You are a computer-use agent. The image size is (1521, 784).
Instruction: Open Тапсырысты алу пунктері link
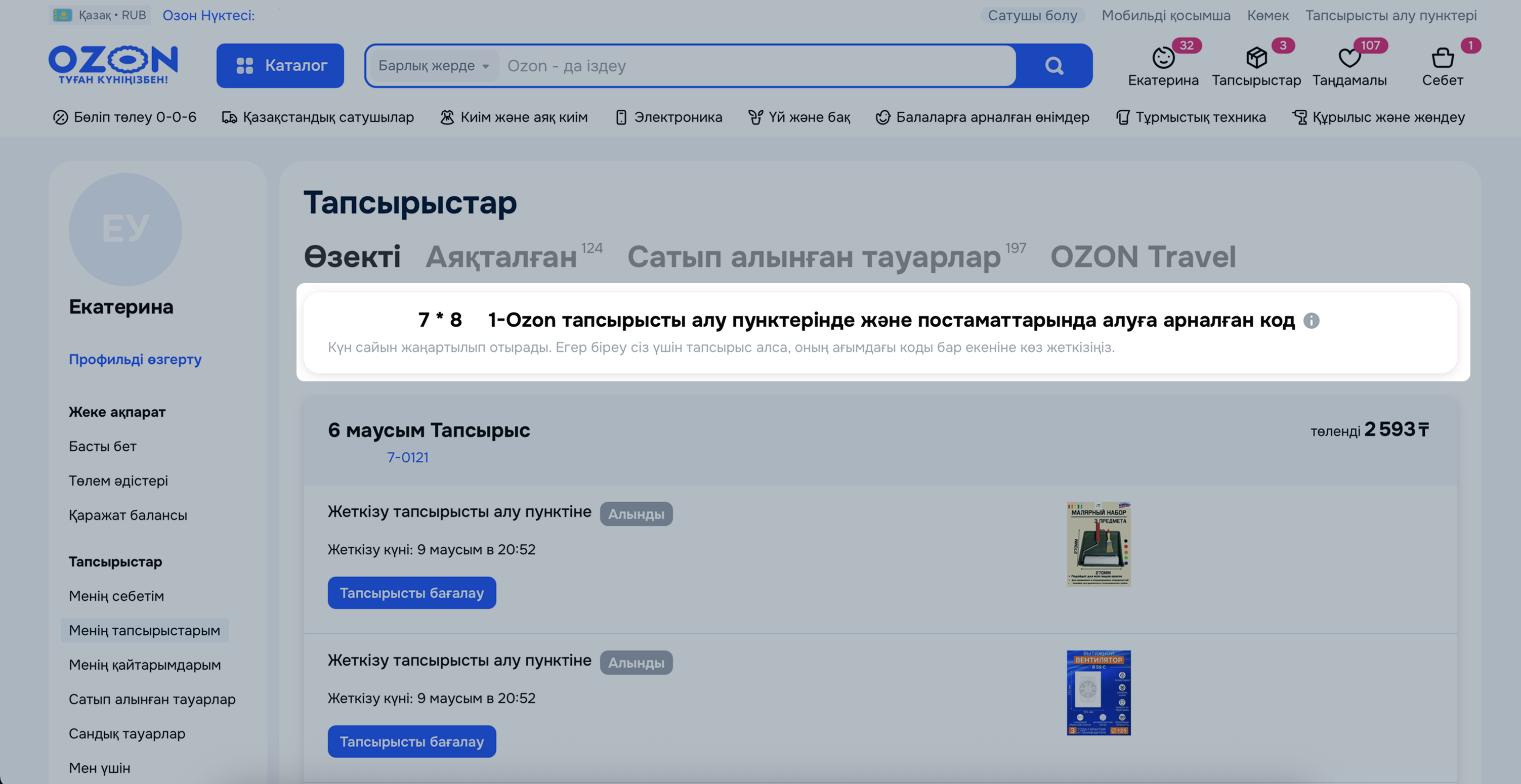click(1391, 15)
